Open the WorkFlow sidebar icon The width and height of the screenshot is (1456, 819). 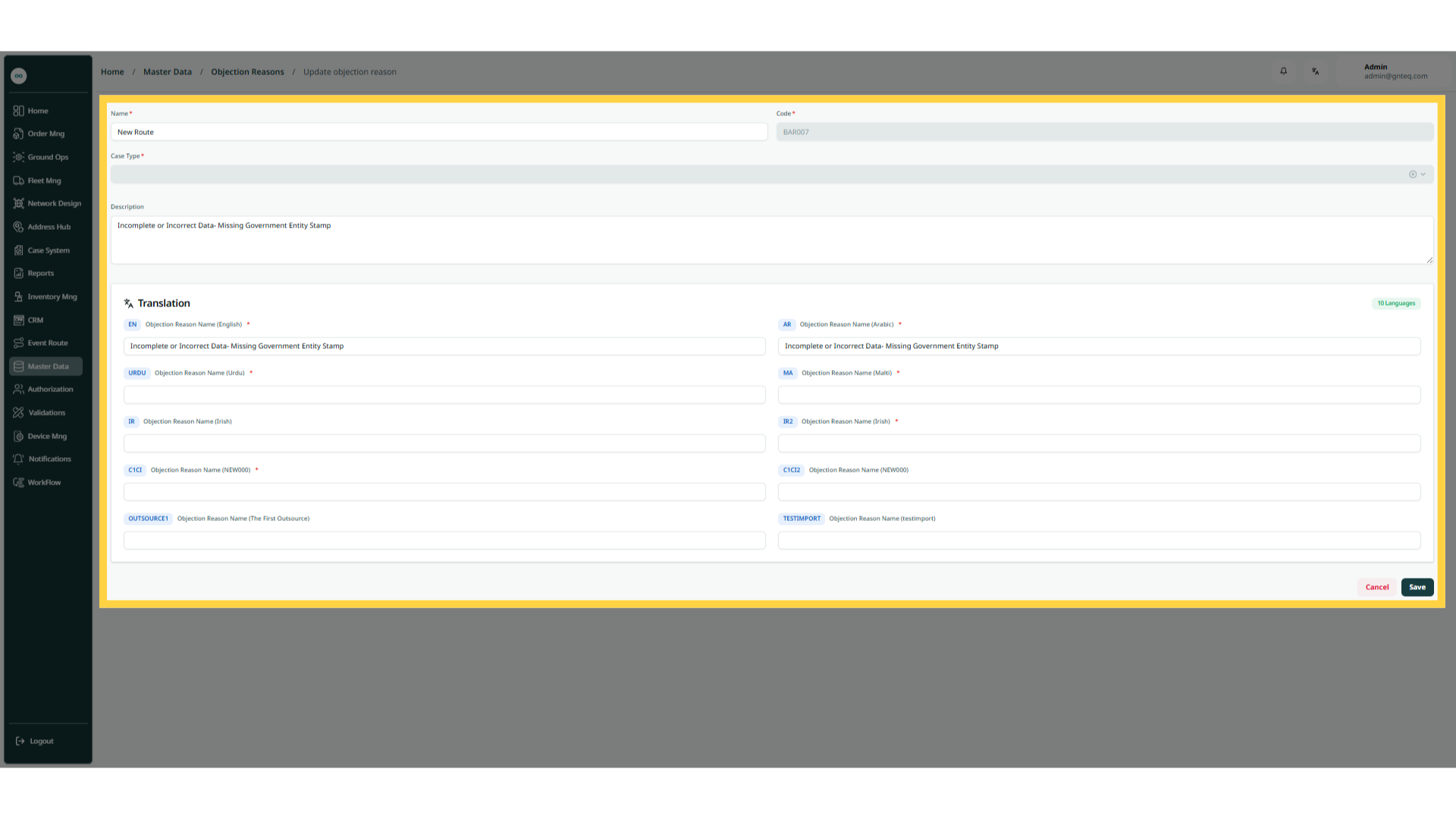(x=18, y=482)
